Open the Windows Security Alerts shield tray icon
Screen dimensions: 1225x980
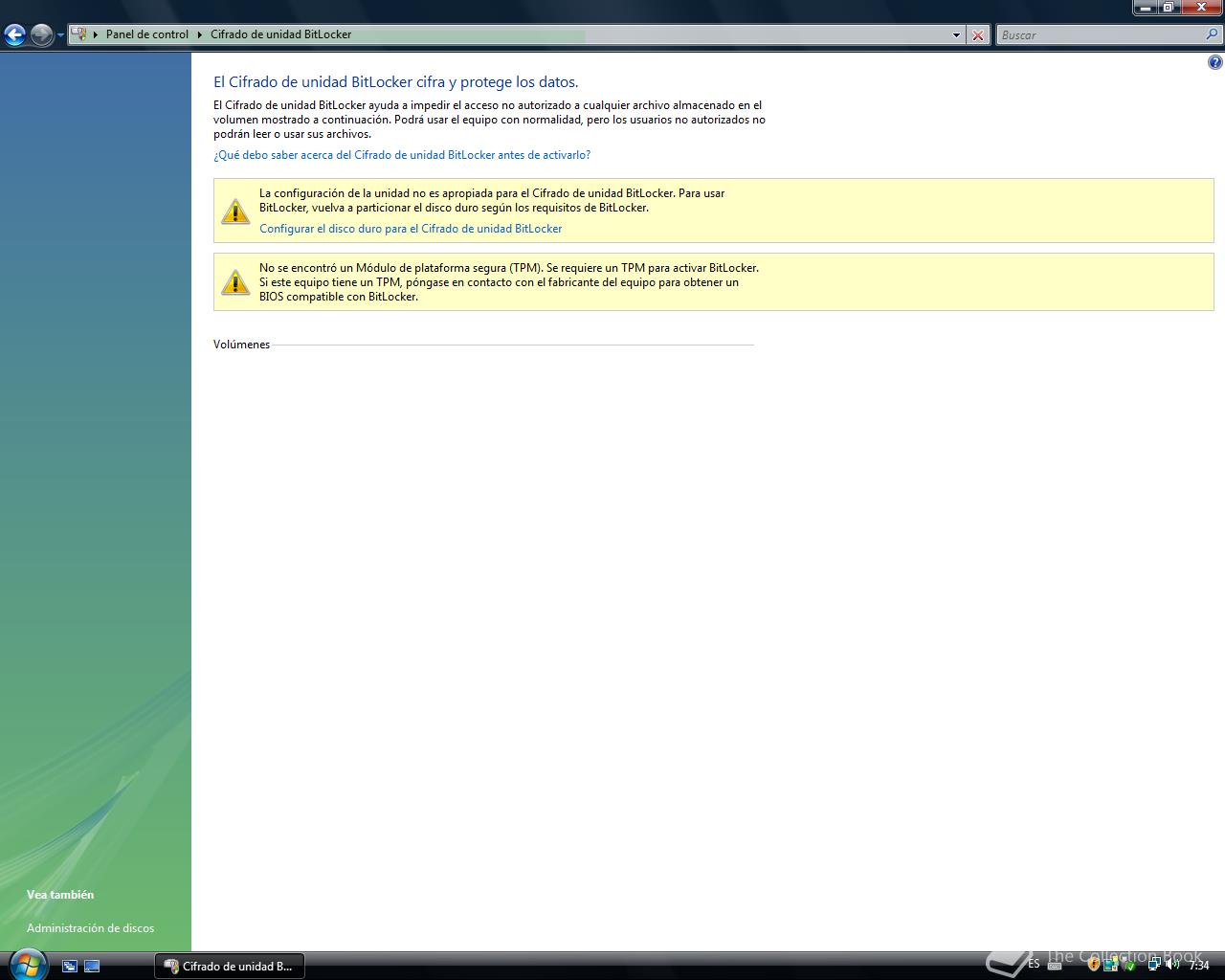point(1094,965)
